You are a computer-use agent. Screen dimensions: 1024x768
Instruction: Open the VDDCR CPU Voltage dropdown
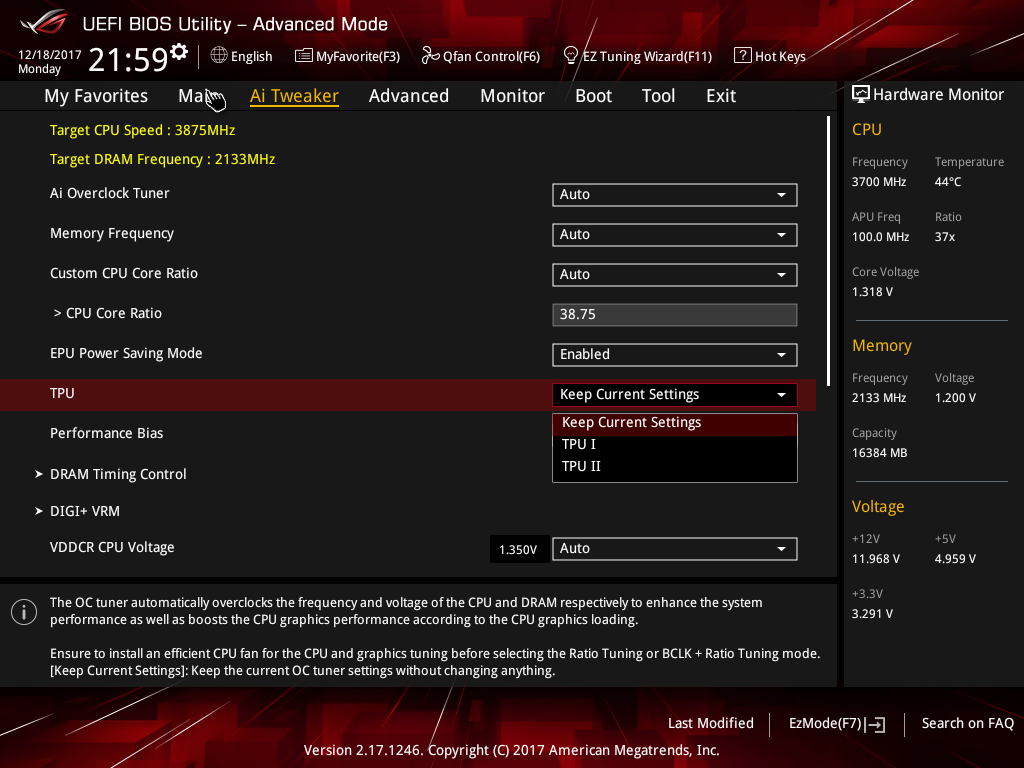coord(675,549)
